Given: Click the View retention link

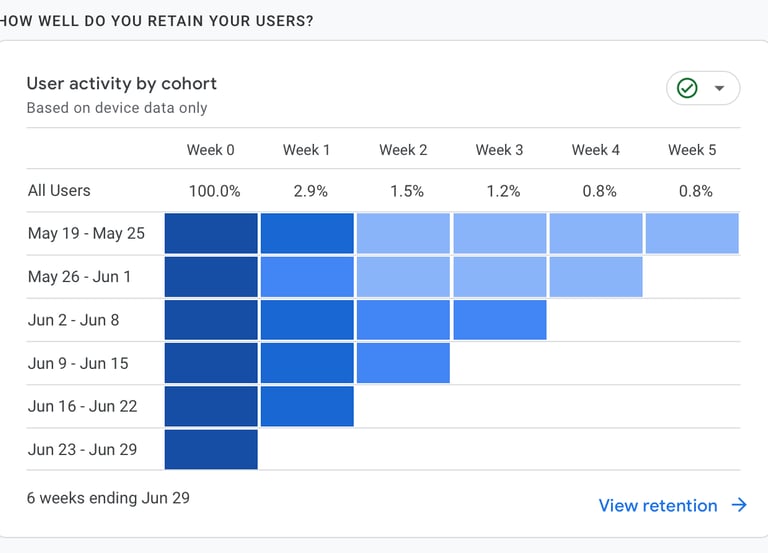Looking at the screenshot, I should click(657, 505).
